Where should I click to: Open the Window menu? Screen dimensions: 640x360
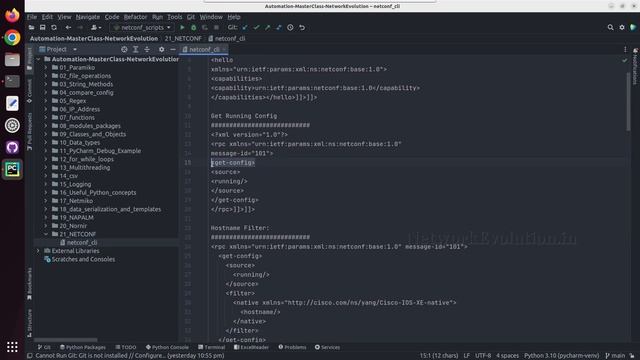point(211,17)
